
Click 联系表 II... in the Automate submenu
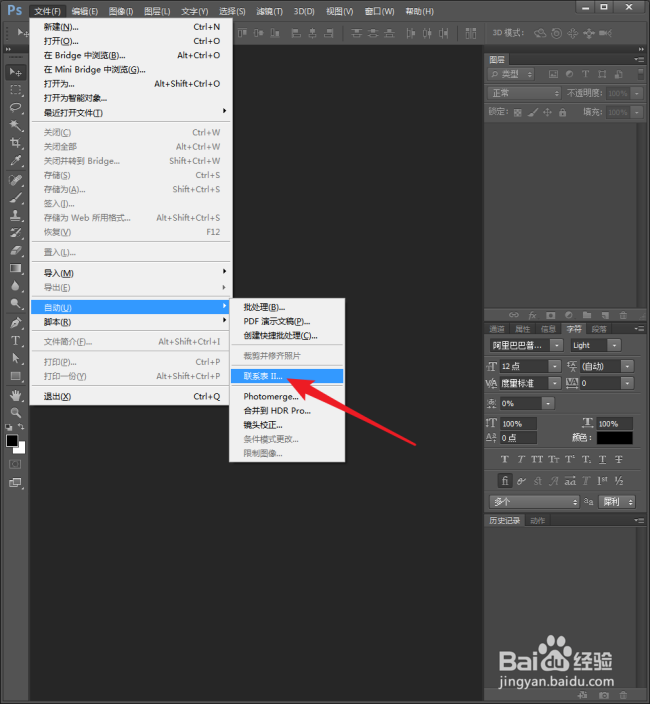click(x=287, y=376)
